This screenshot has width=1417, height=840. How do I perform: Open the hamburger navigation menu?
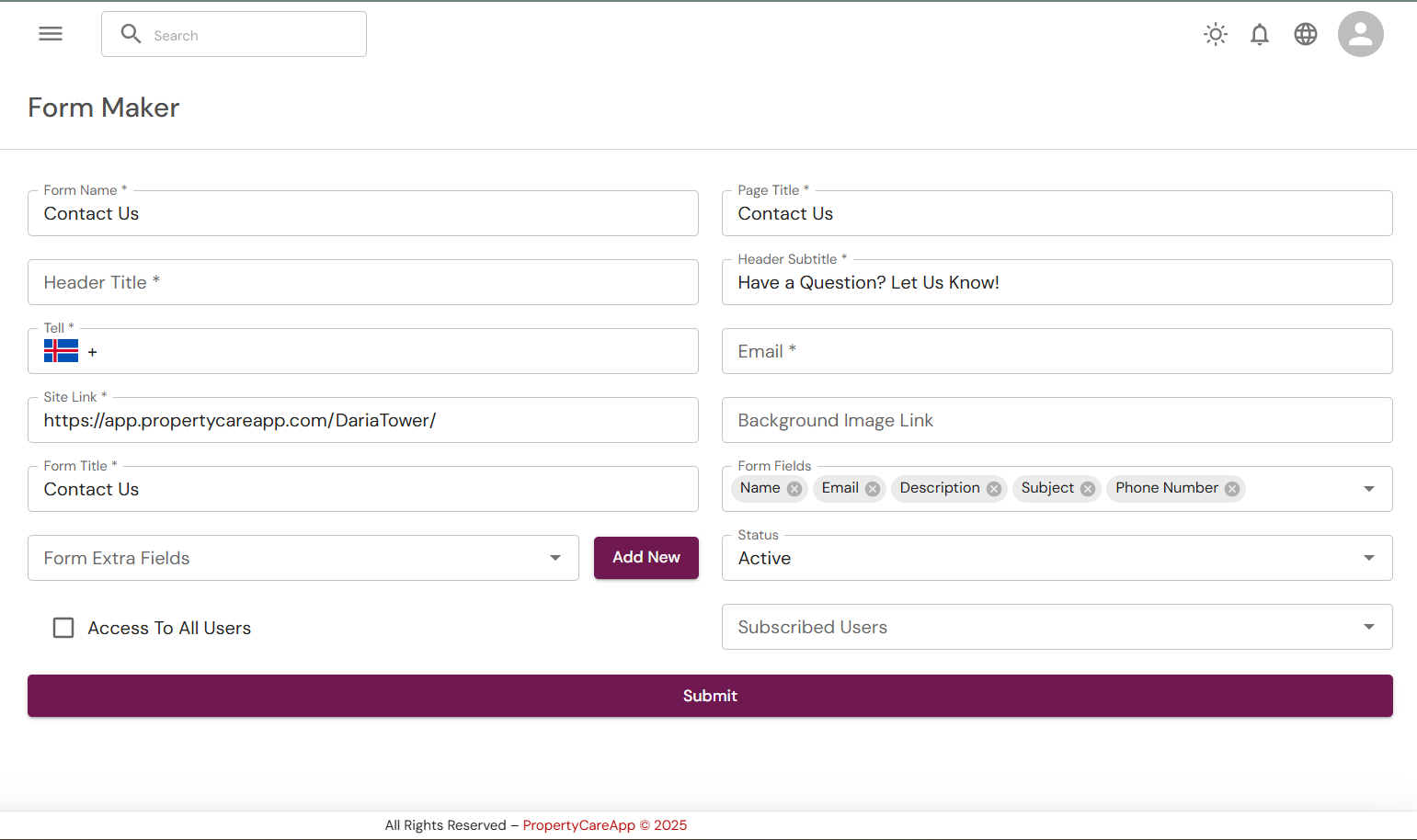tap(51, 34)
